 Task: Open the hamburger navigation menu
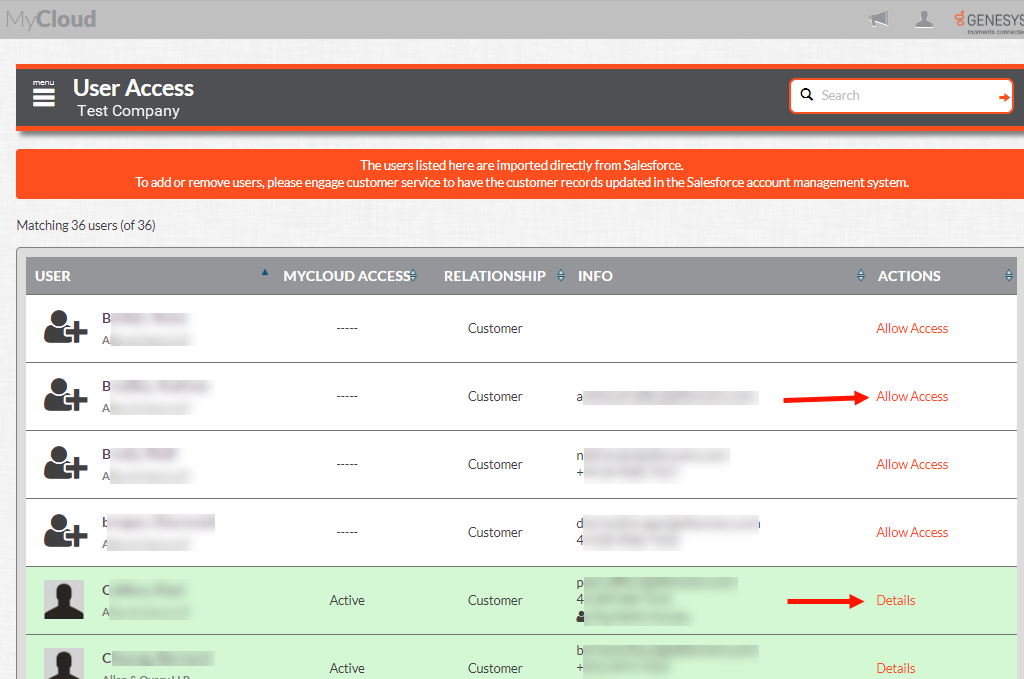point(42,94)
